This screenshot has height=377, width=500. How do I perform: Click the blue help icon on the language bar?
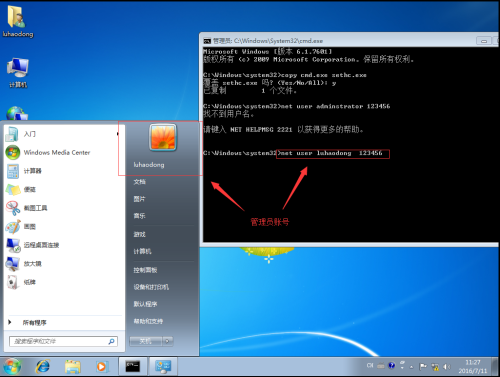(x=391, y=366)
